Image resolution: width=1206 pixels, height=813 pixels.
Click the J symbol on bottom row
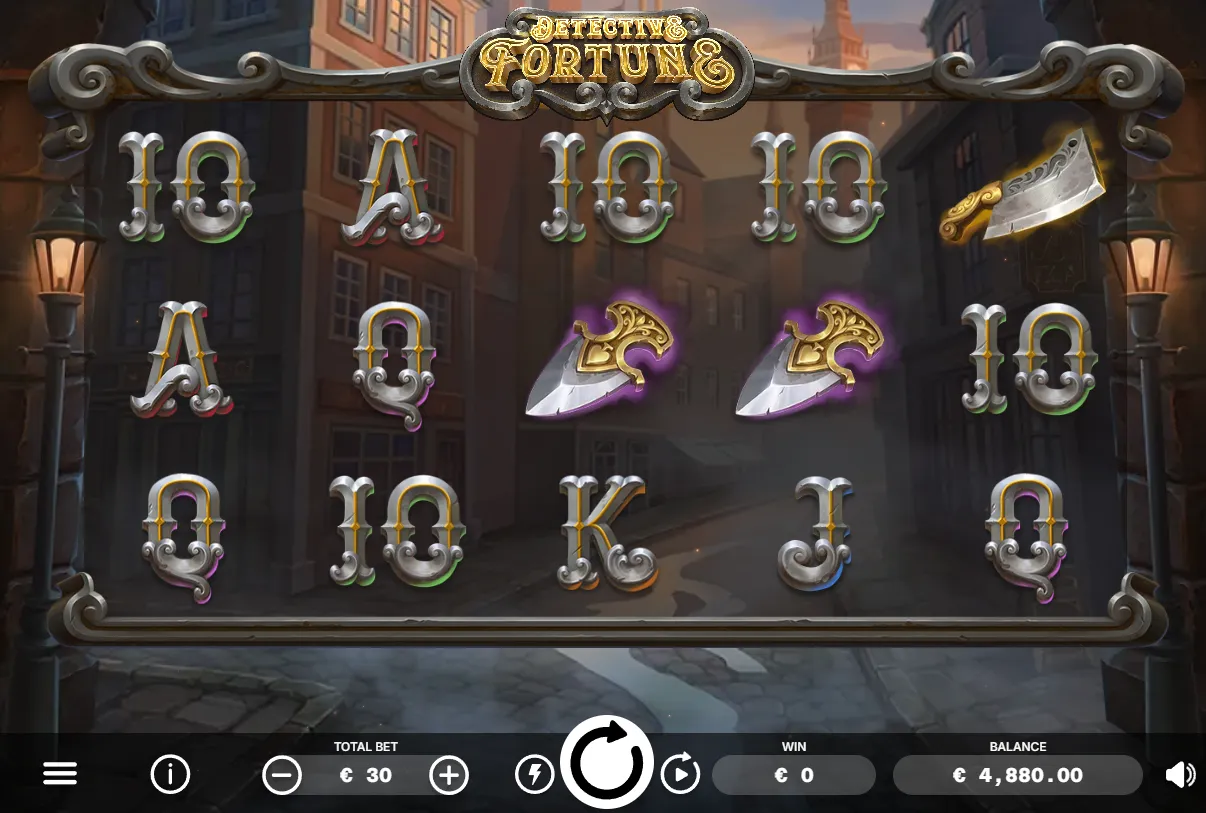(817, 533)
